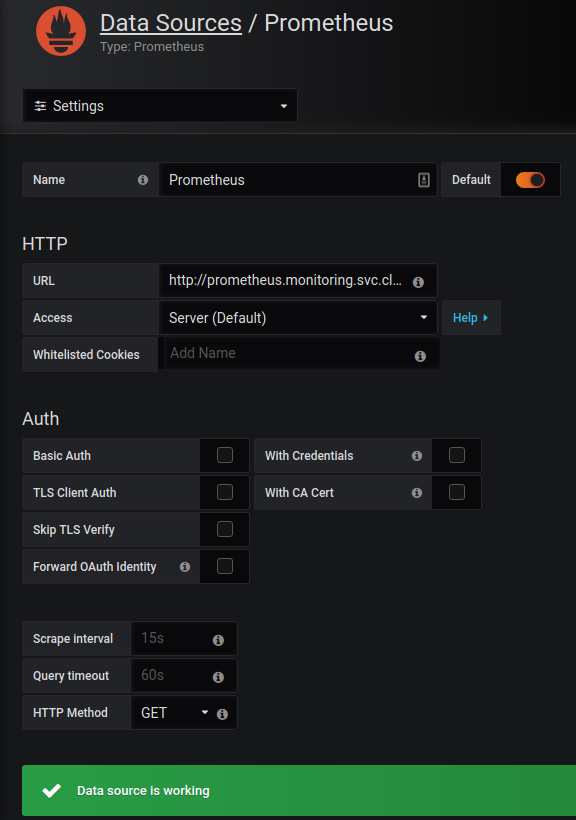576x820 pixels.
Task: Click the Scrape interval input field
Action: click(184, 639)
